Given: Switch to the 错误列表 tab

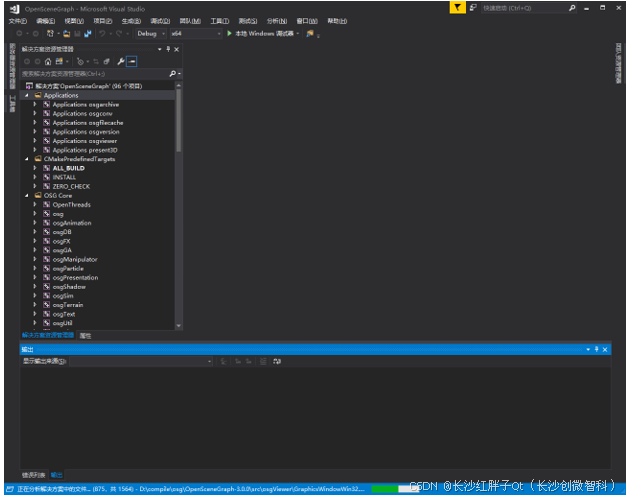Looking at the screenshot, I should [33, 474].
